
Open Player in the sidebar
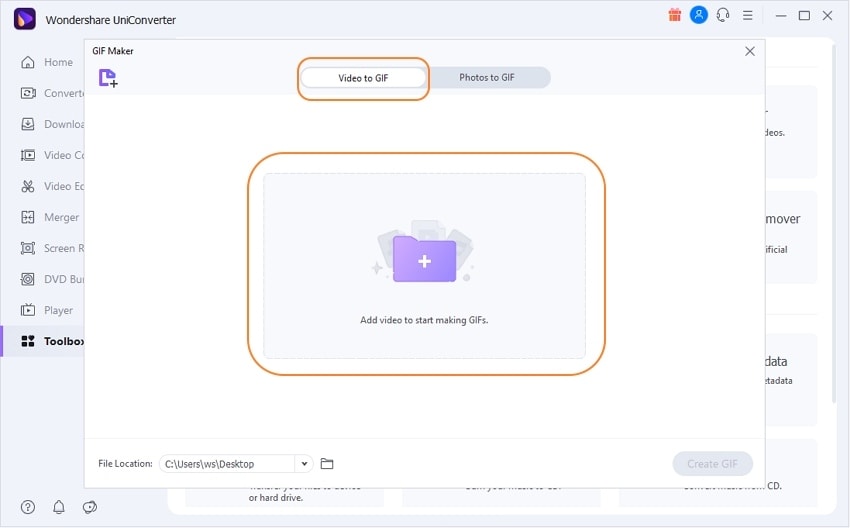point(47,310)
